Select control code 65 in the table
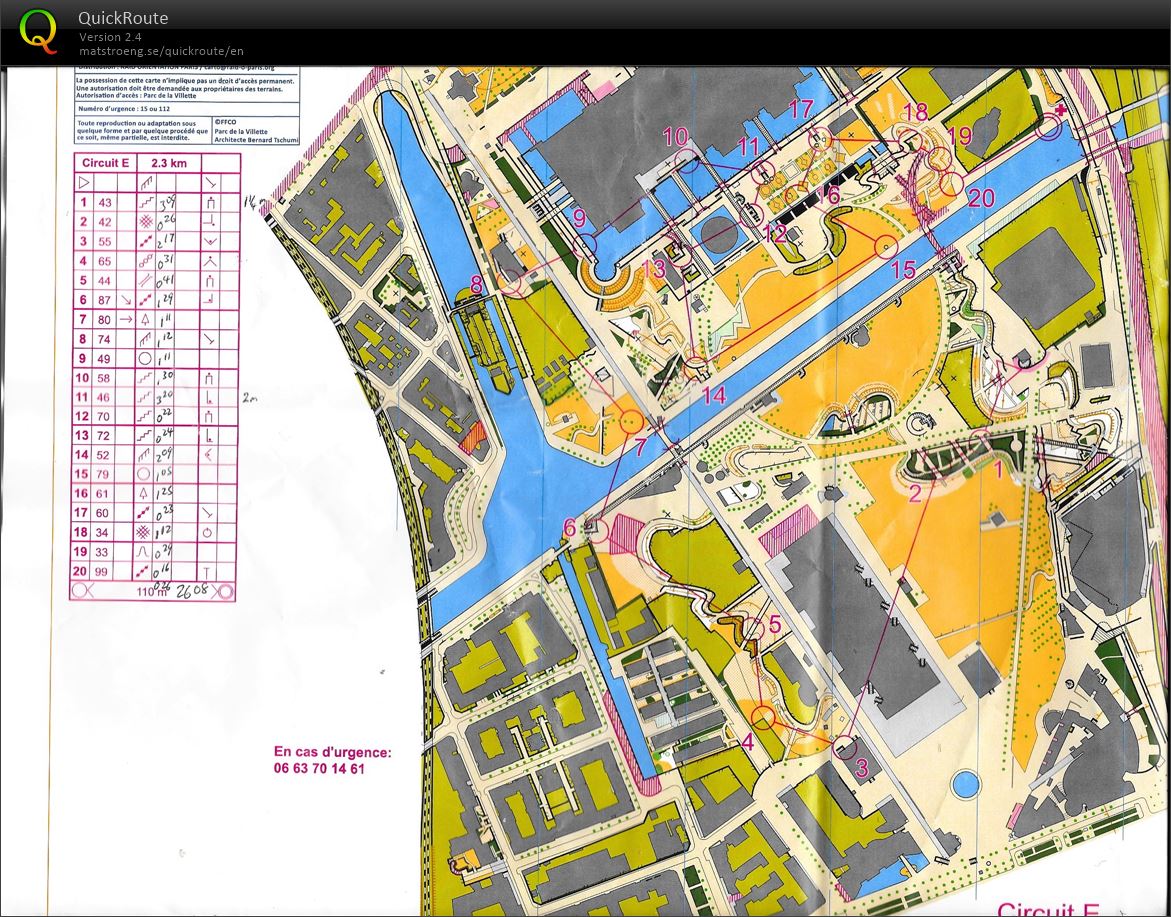Screen dimensions: 1171x917 105,261
